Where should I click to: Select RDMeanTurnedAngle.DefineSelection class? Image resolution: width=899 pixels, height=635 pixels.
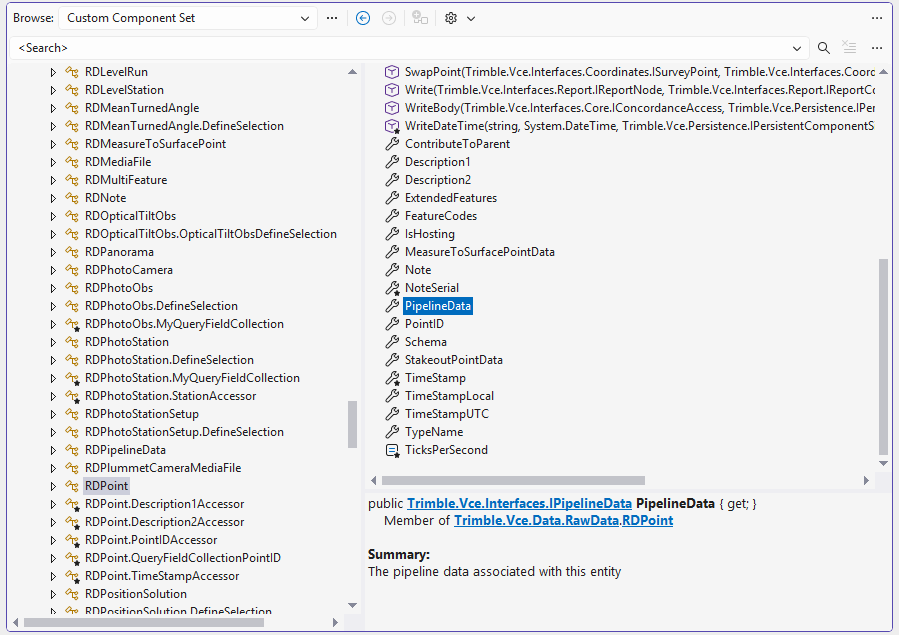point(184,126)
